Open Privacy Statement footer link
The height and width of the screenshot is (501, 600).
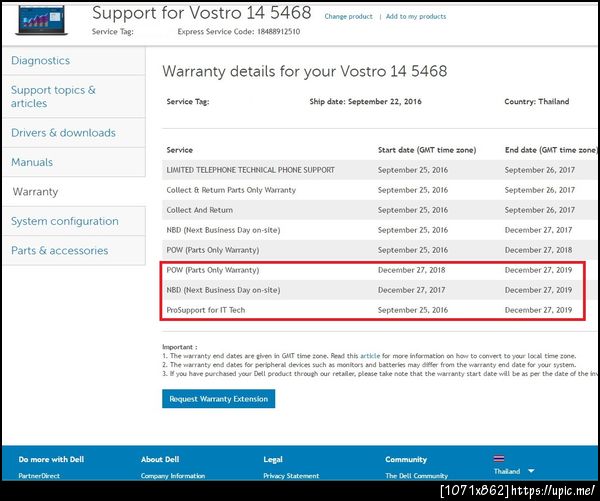coord(291,476)
